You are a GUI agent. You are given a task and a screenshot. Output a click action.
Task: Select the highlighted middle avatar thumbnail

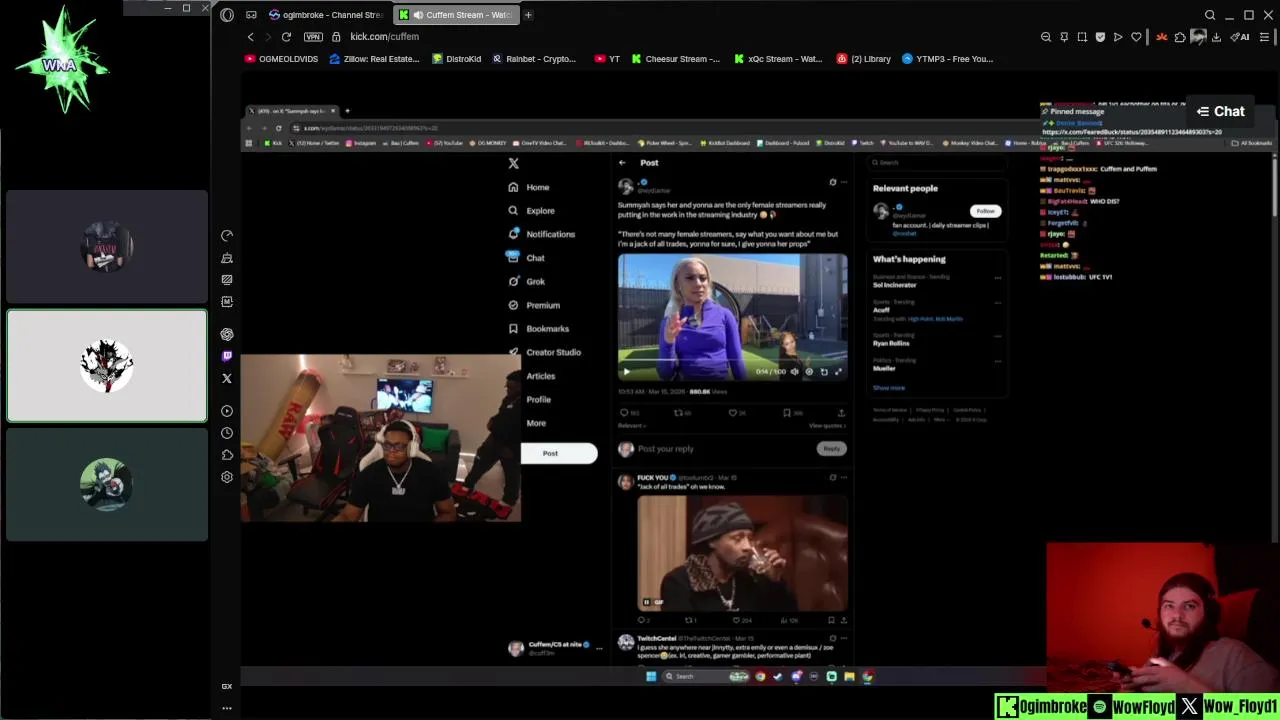107,366
